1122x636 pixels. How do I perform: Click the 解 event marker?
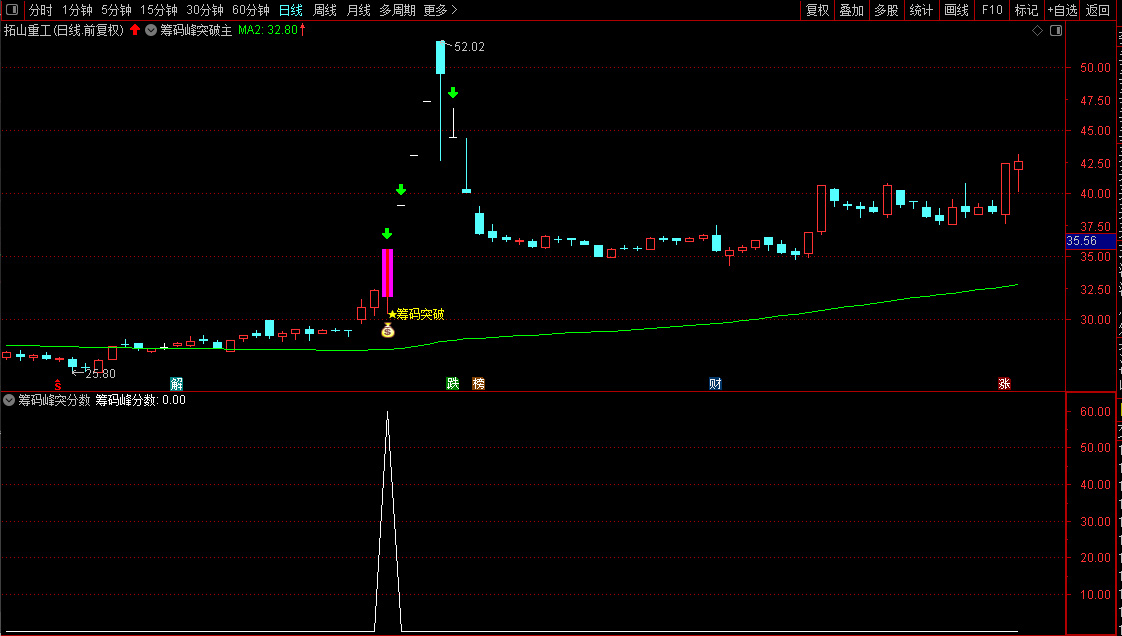176,383
